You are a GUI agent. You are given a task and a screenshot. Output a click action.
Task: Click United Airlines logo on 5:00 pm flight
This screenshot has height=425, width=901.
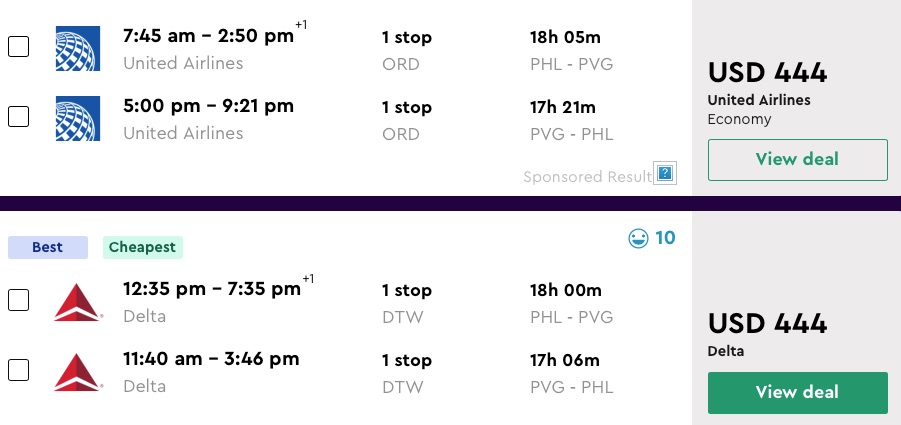click(x=78, y=117)
